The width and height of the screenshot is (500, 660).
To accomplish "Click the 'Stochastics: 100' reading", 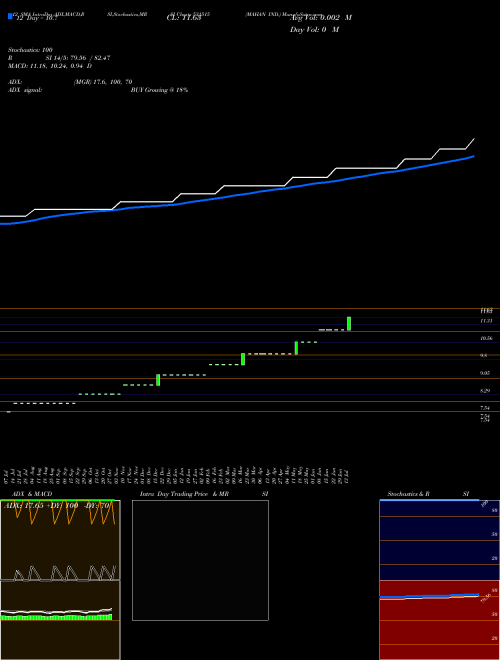I will click(30, 50).
